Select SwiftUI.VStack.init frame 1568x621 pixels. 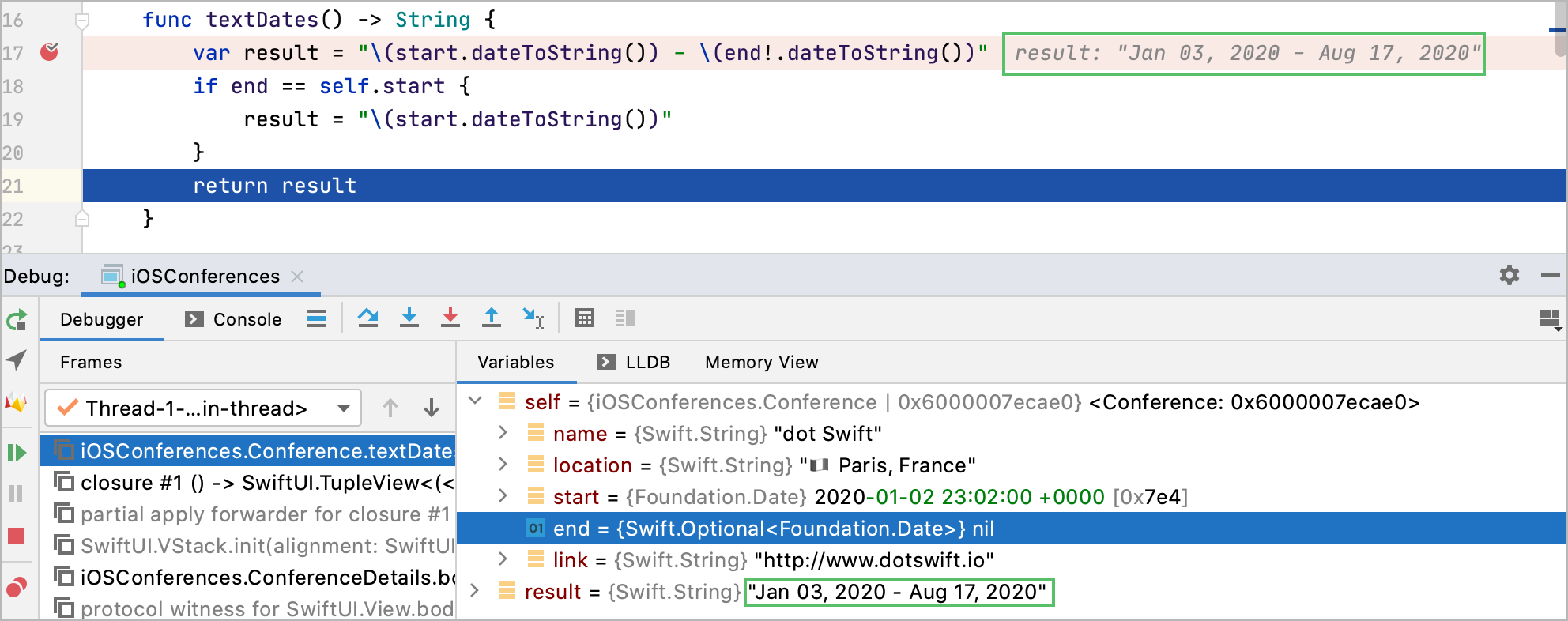click(x=247, y=545)
